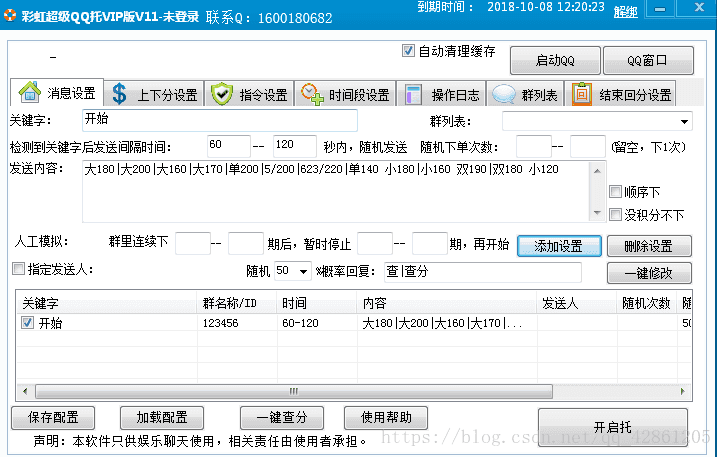
Task: Click the 关键字 input field containing 开始
Action: pos(220,120)
